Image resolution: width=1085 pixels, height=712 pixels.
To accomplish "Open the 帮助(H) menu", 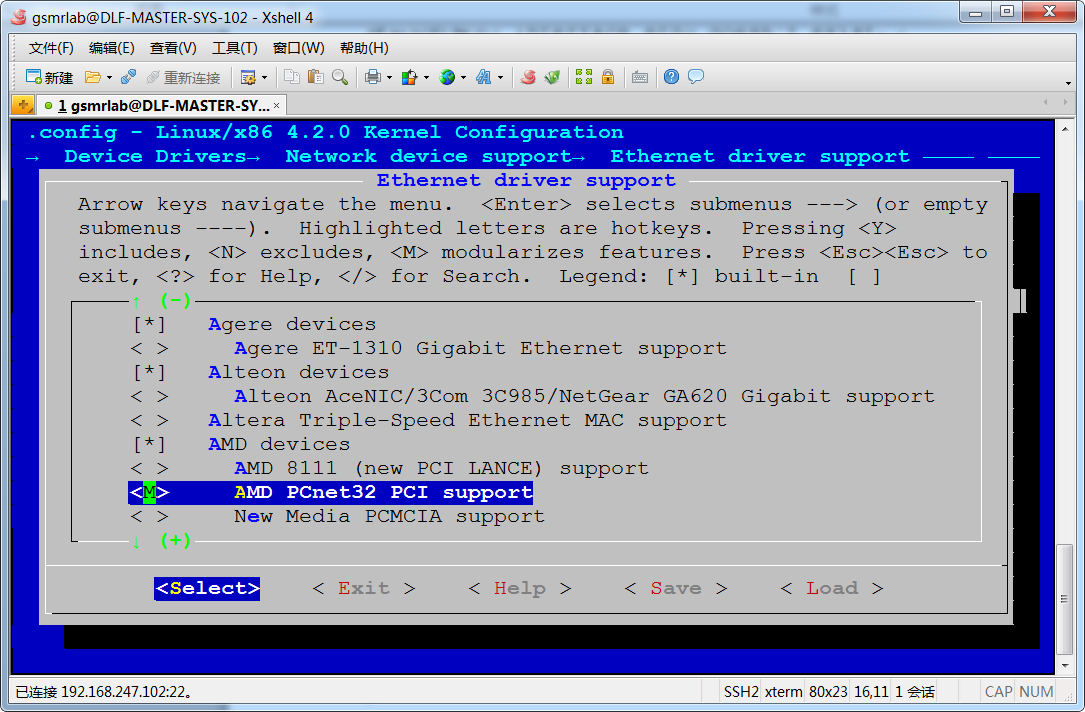I will [x=364, y=48].
